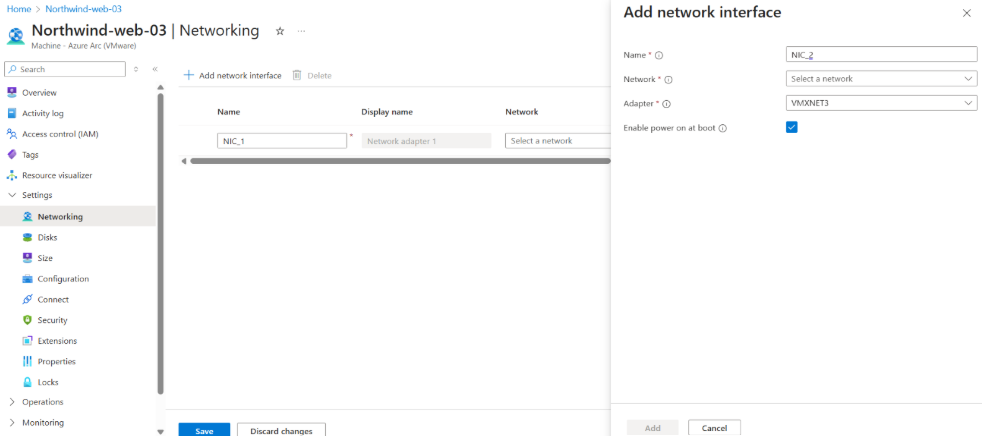This screenshot has width=982, height=436.
Task: Click the Disks icon in sidebar
Action: [27, 237]
